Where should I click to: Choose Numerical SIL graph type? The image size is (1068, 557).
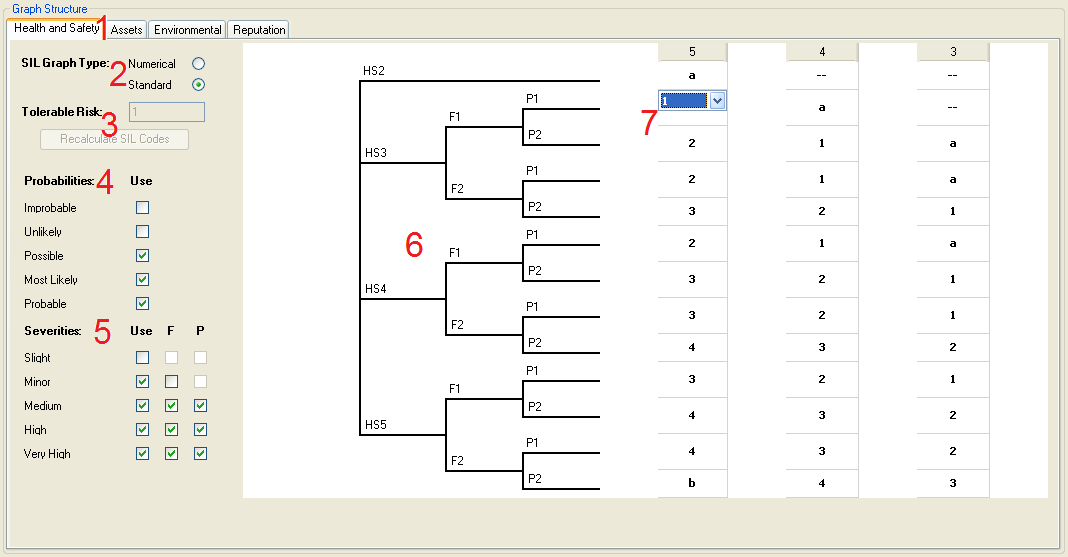[198, 64]
